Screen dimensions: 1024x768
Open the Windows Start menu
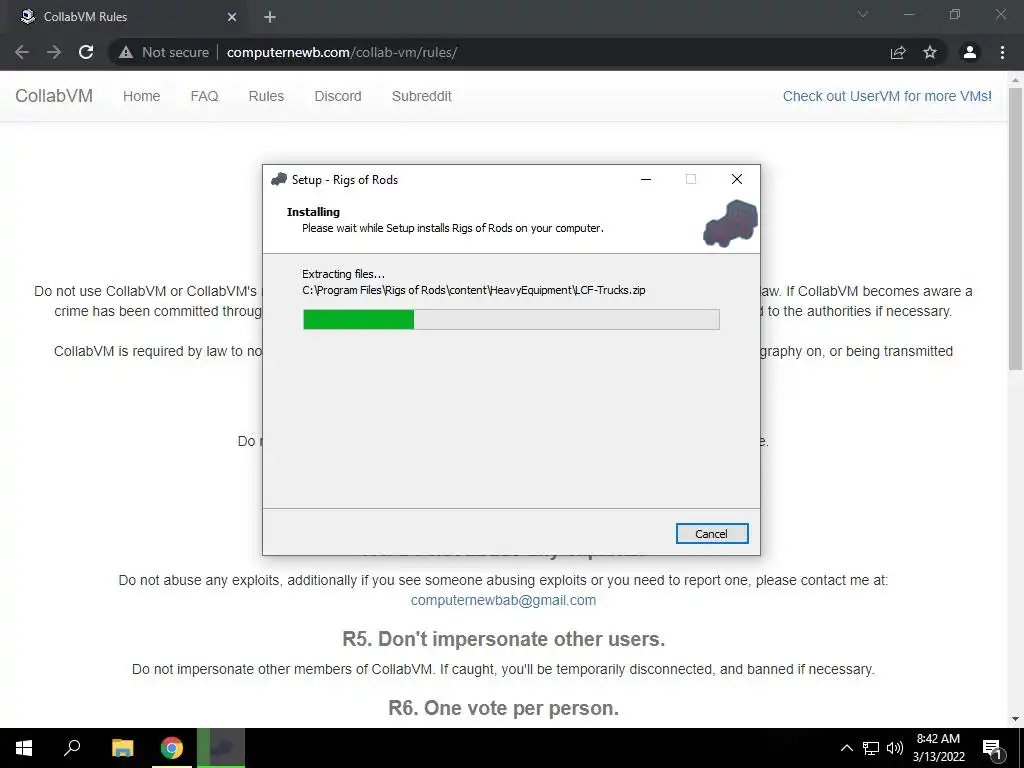click(24, 748)
